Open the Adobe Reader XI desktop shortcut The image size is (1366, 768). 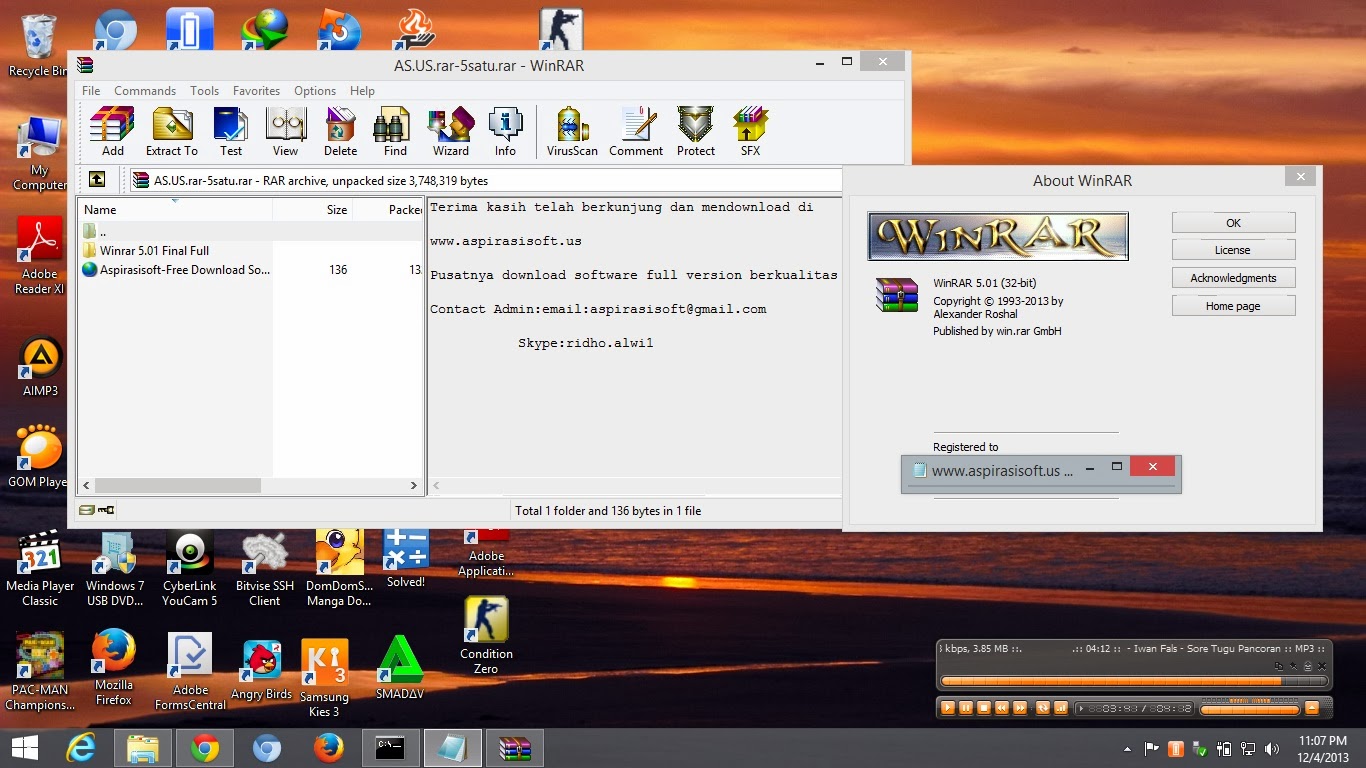(40, 256)
